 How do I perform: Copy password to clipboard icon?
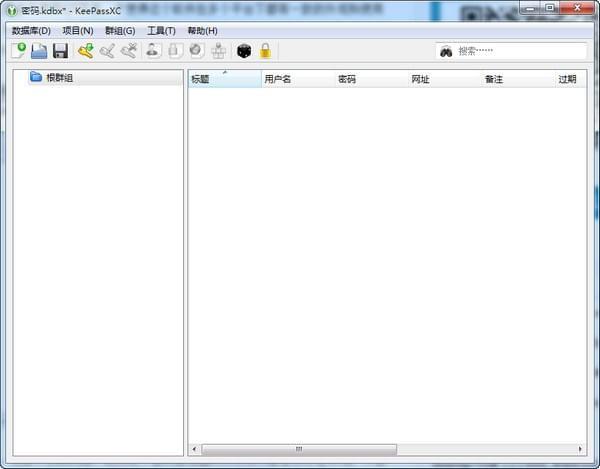click(175, 50)
